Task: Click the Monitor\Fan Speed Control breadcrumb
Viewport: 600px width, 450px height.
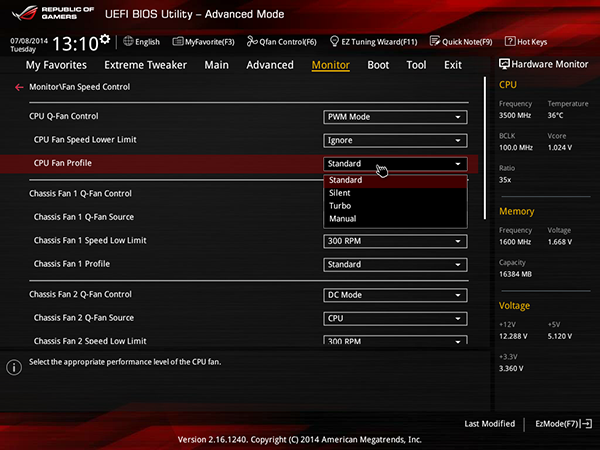Action: (x=80, y=87)
